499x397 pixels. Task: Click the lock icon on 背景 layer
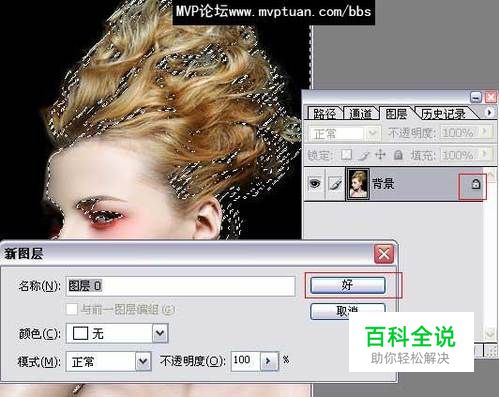click(476, 184)
